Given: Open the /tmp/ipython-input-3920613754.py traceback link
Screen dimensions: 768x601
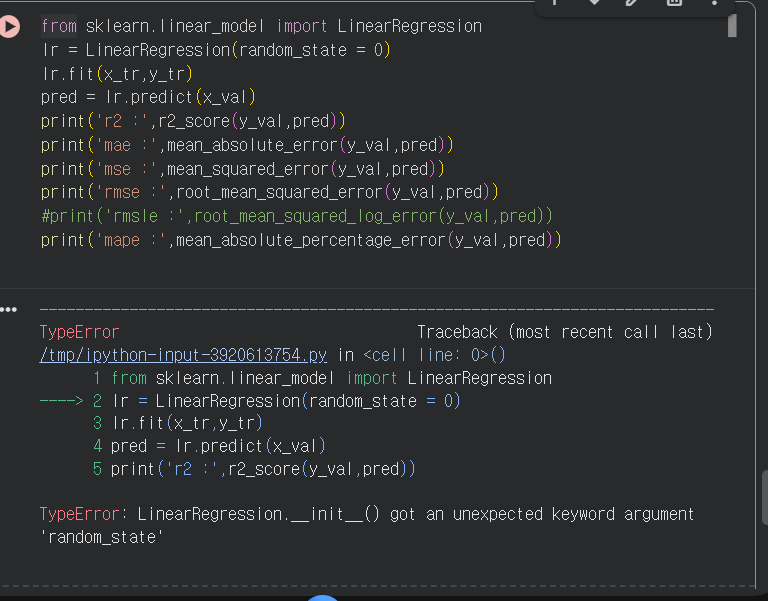Looking at the screenshot, I should 183,355.
